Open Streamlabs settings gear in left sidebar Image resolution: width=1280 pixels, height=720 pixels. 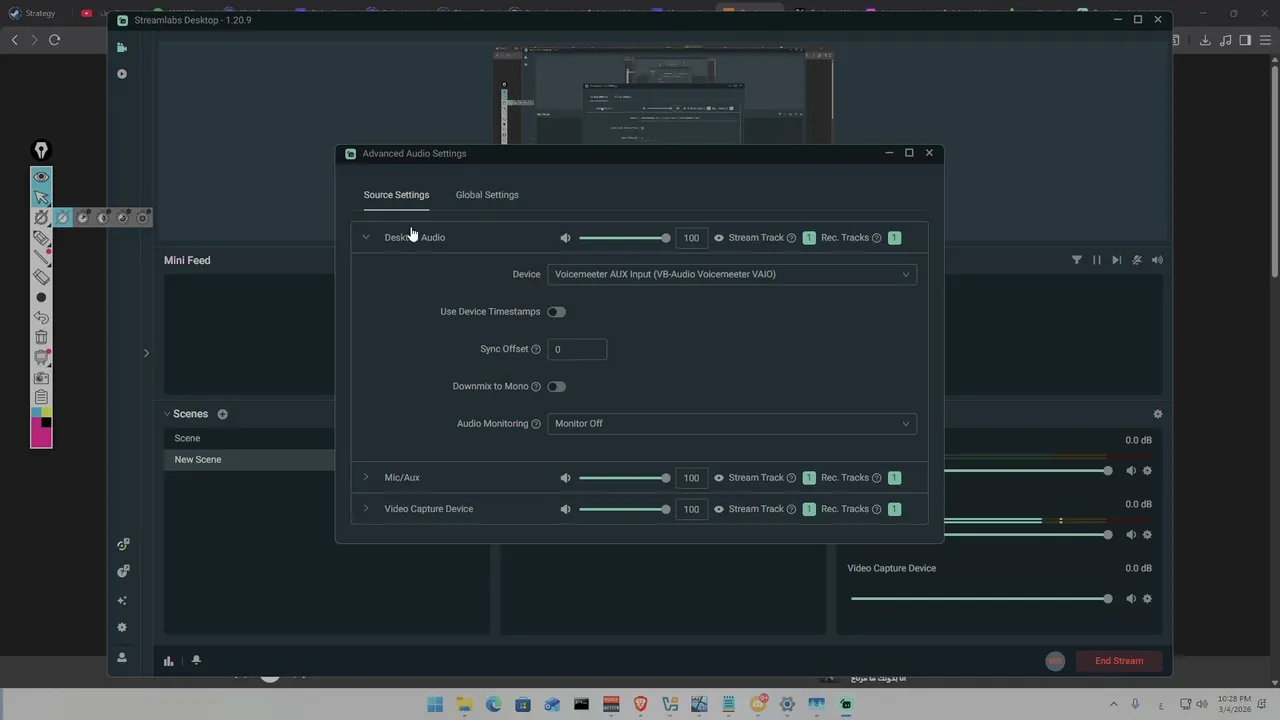122,628
